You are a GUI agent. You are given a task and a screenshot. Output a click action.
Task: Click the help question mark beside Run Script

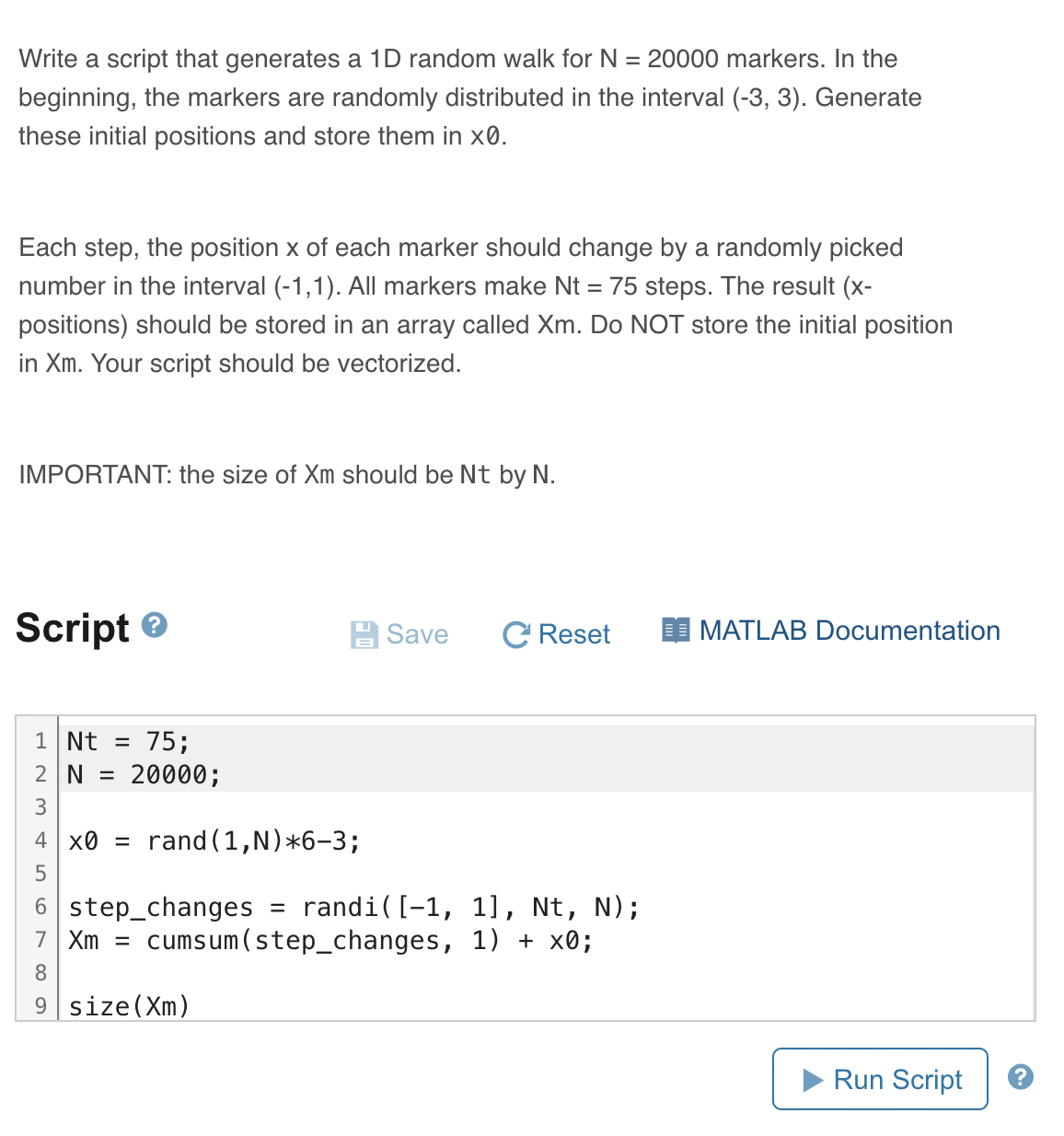coord(1020,1075)
